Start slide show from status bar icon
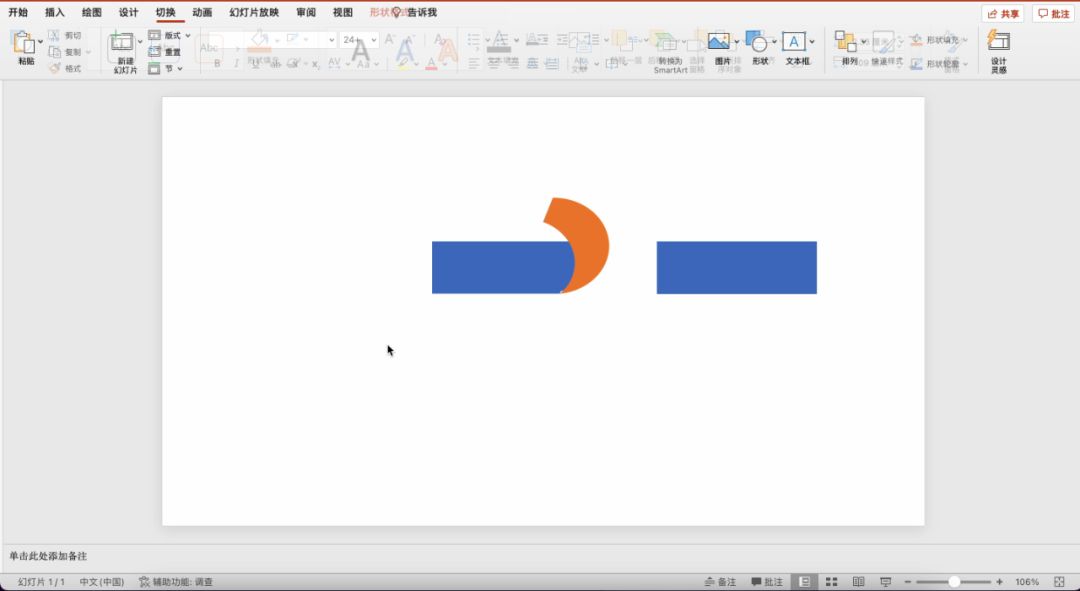Viewport: 1080px width, 591px height. point(886,582)
